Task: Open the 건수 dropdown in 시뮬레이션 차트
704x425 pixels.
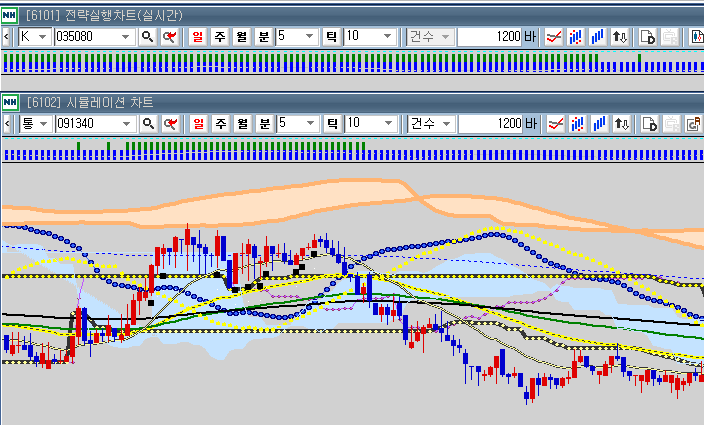Action: coord(445,124)
